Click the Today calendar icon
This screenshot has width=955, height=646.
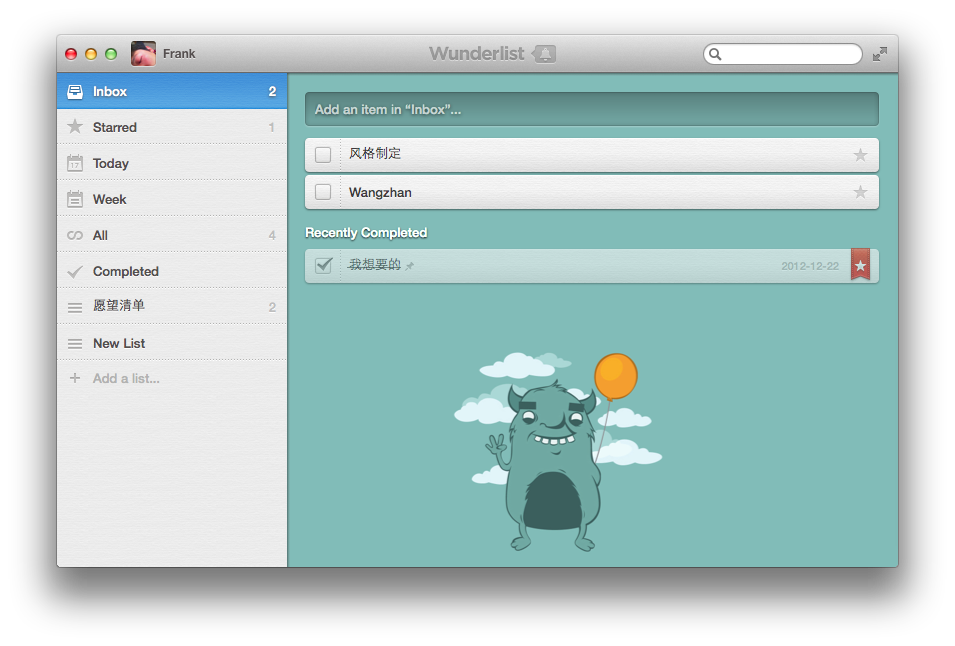[x=75, y=163]
